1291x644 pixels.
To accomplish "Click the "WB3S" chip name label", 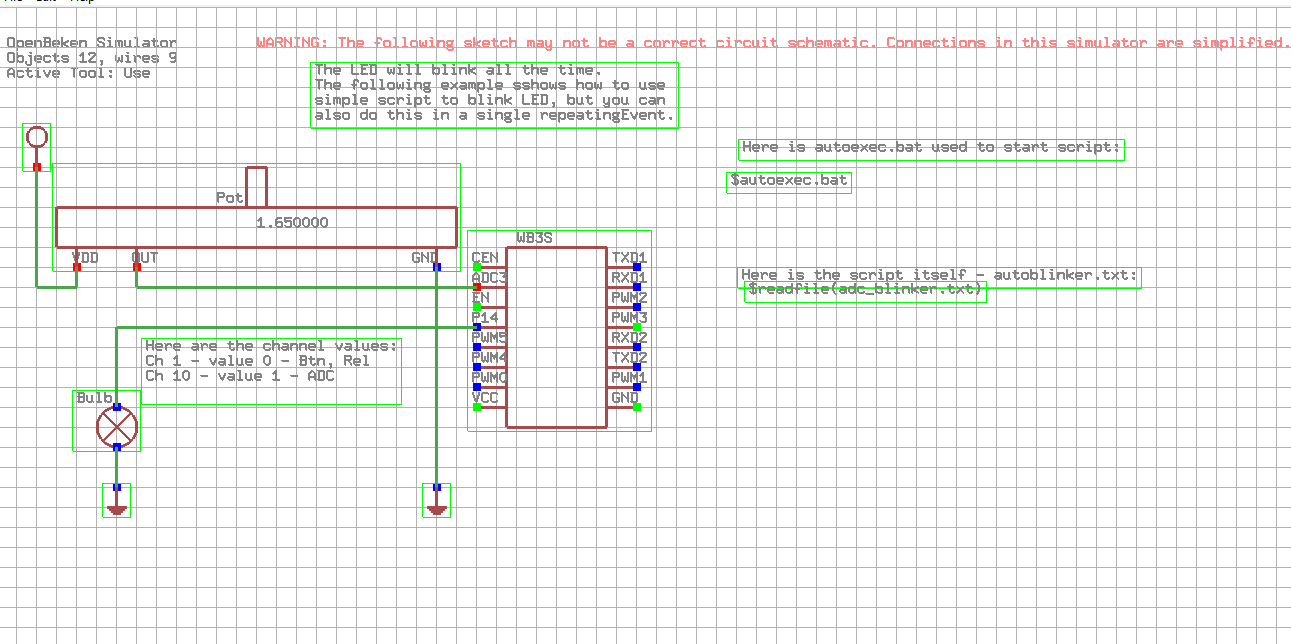I will [x=535, y=238].
